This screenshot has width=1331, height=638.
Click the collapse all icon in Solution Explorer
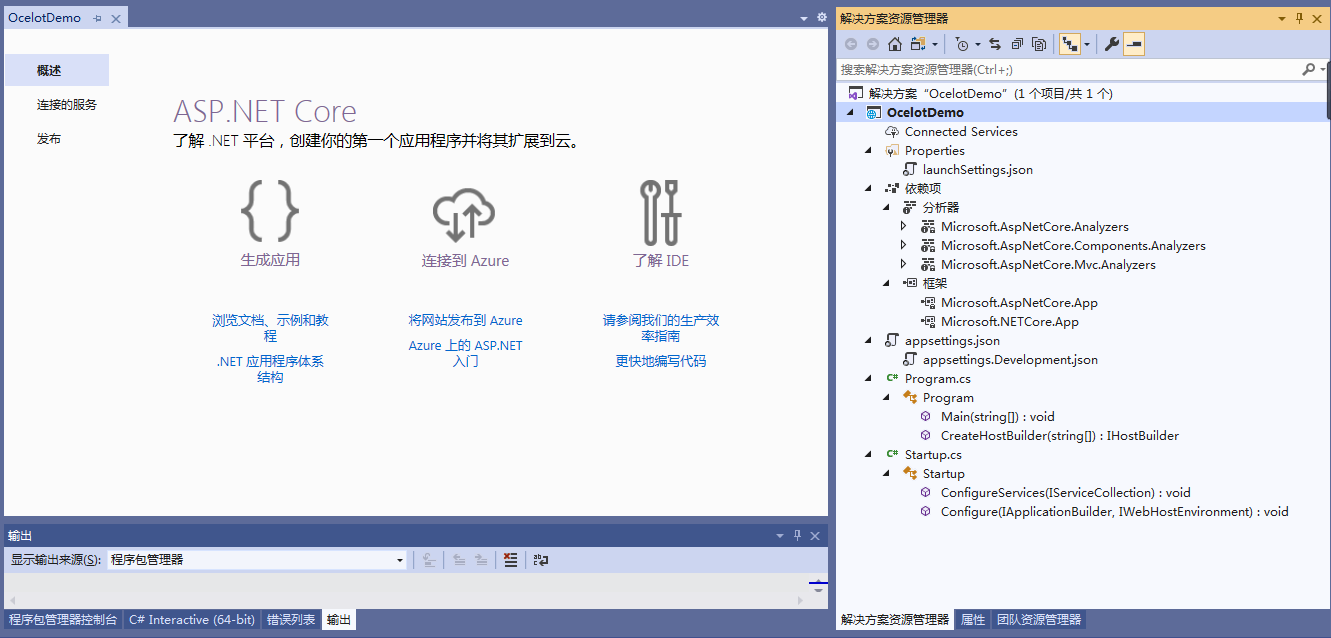point(1017,44)
